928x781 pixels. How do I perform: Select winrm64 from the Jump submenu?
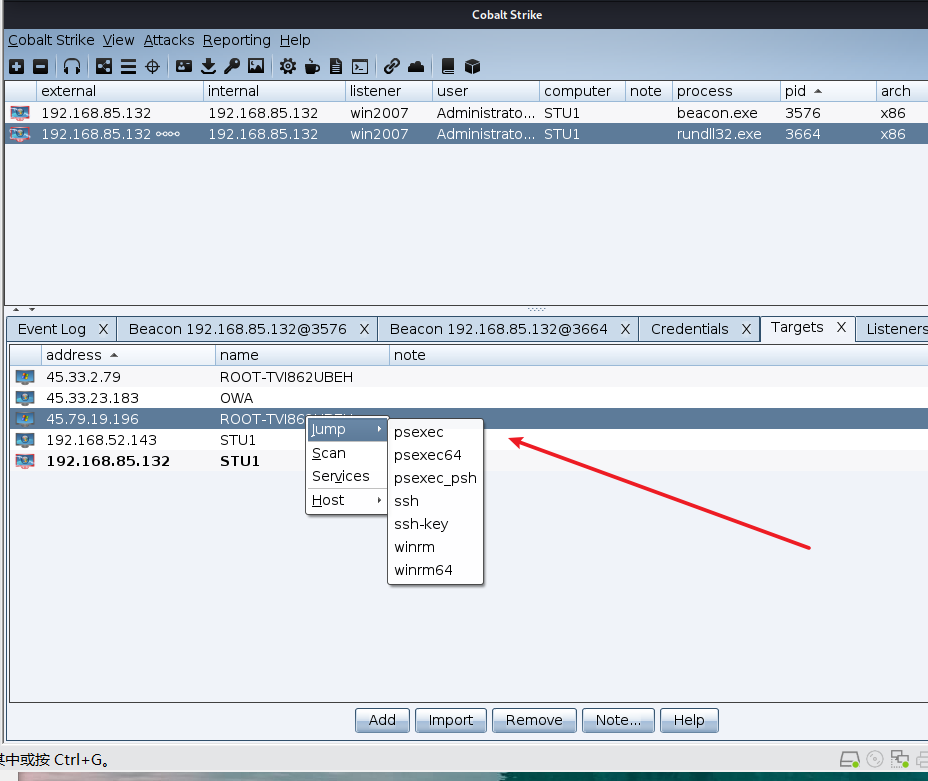[436, 570]
